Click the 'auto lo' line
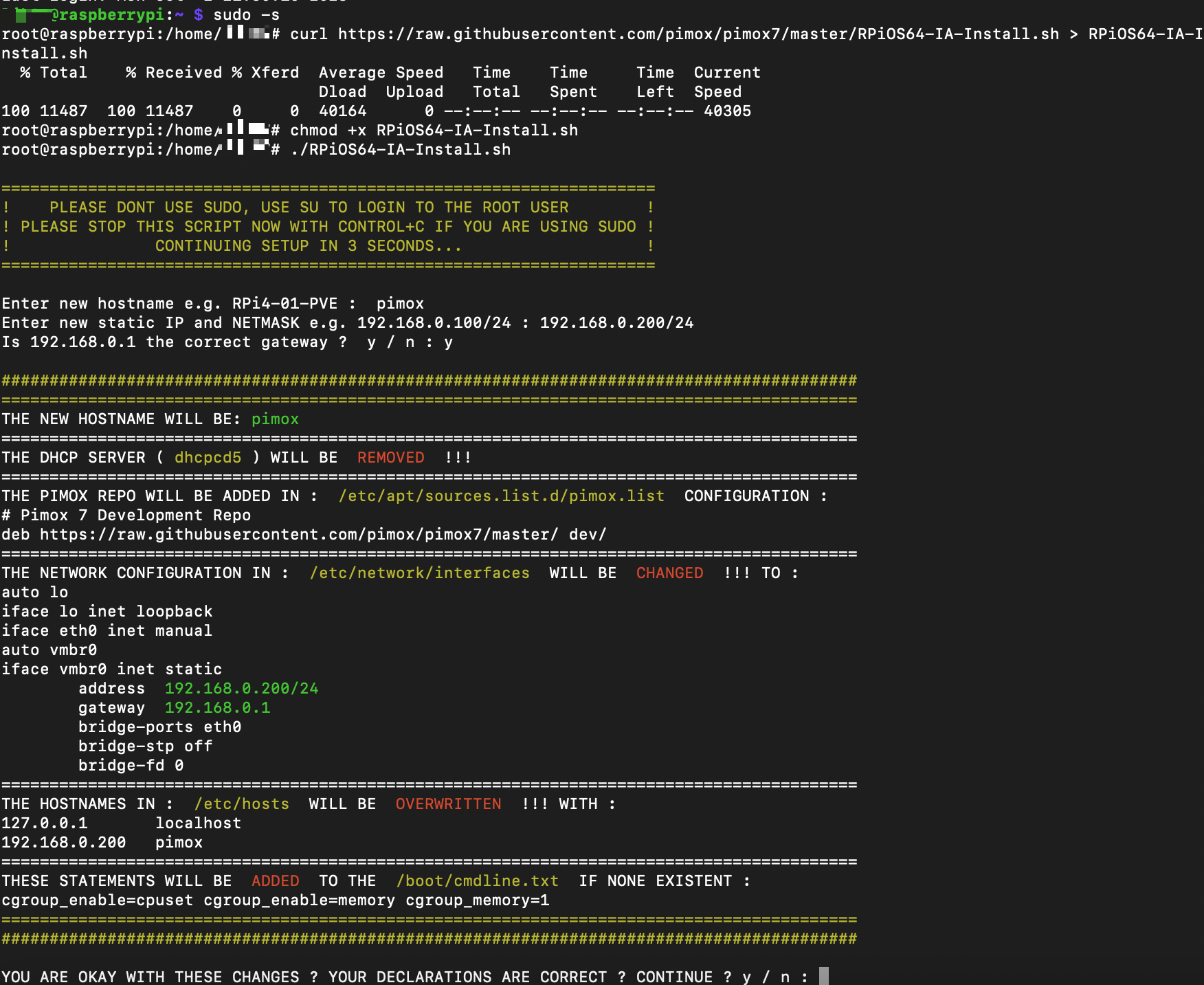Viewport: 1204px width, 985px height. (35, 593)
